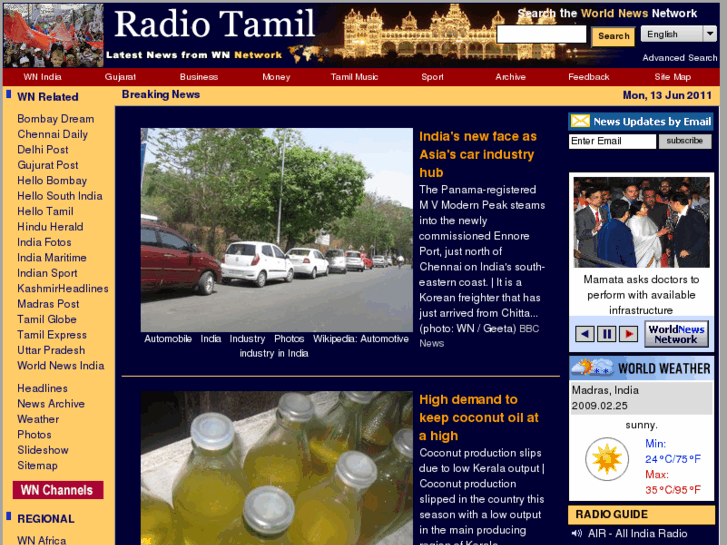Open the Hello Tamil link
Image resolution: width=727 pixels, height=545 pixels.
click(45, 211)
